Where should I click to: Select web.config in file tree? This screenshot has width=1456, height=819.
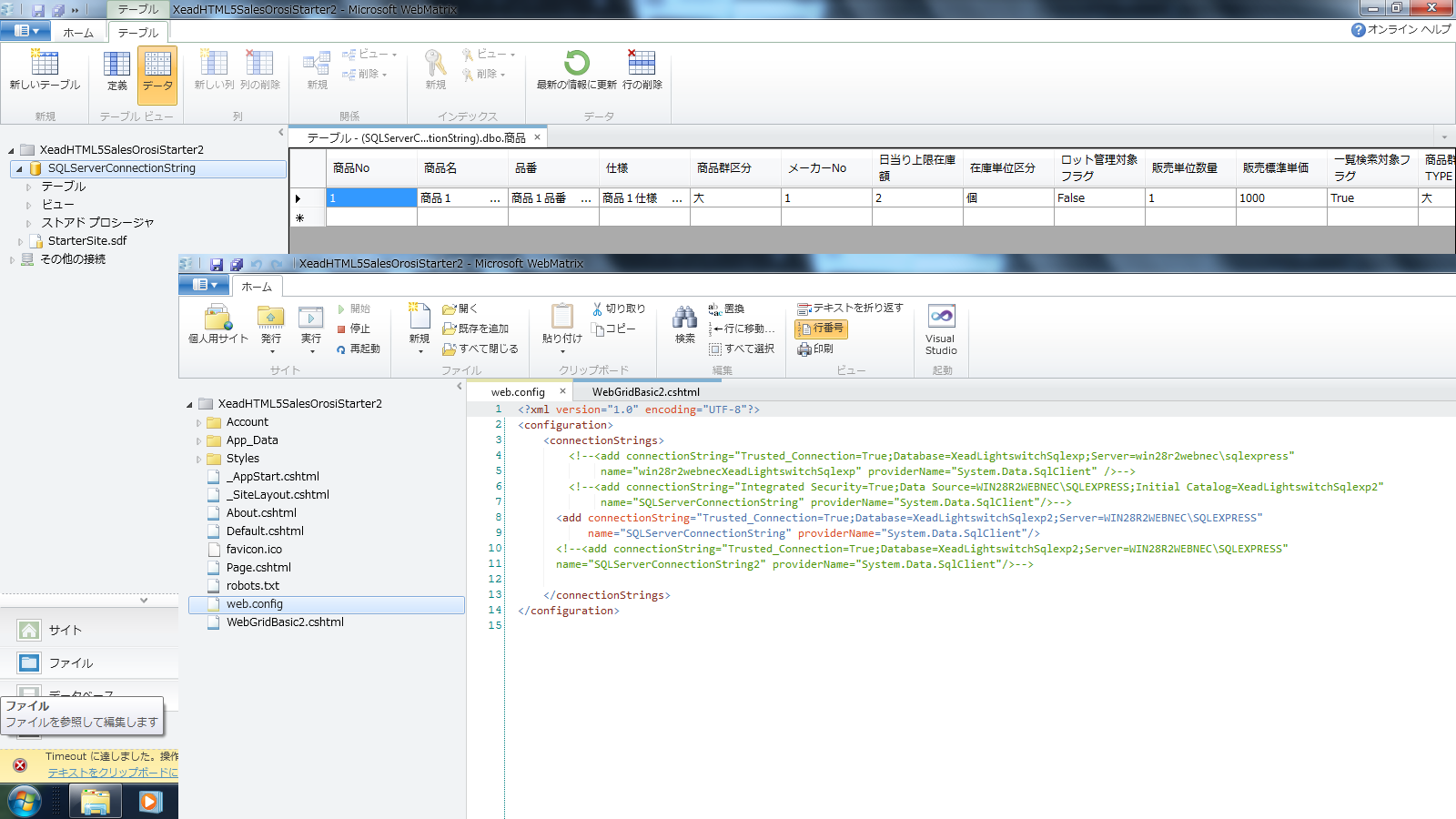327,604
